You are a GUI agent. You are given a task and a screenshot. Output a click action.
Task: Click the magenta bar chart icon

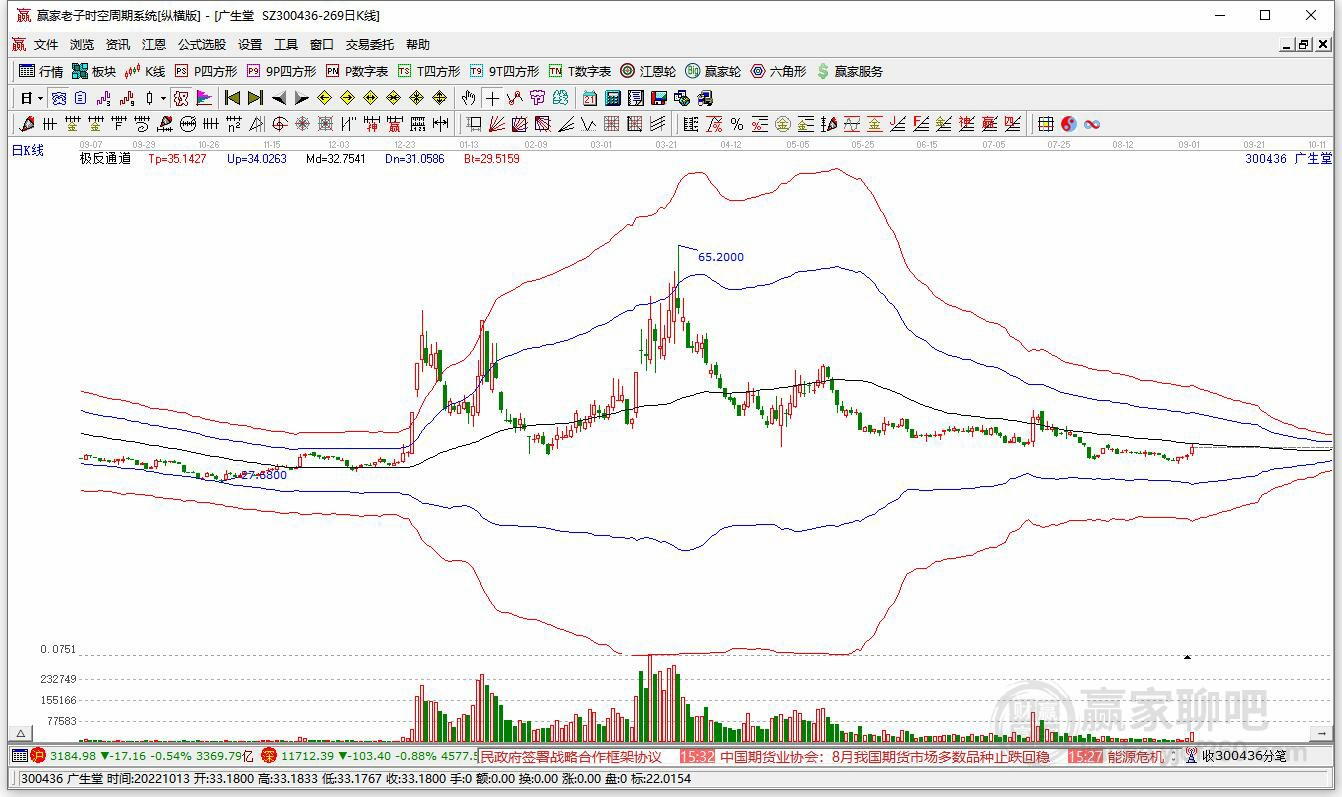coord(205,98)
